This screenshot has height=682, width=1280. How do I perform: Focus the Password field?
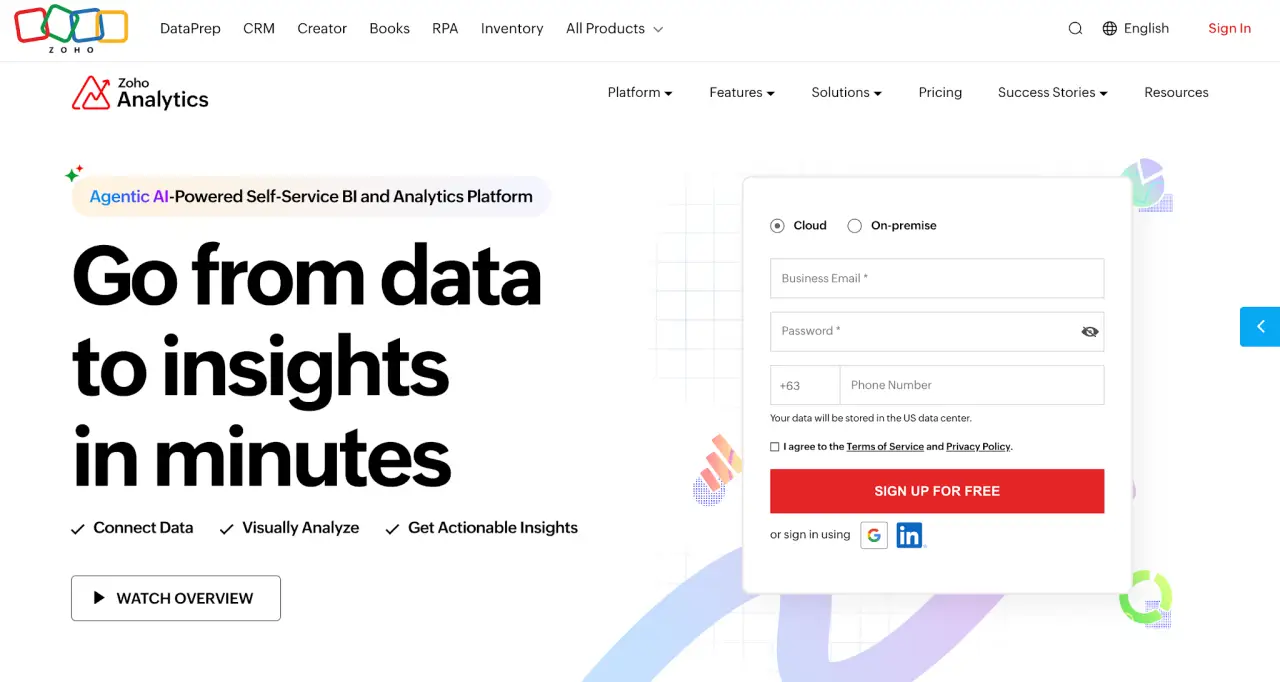[937, 331]
